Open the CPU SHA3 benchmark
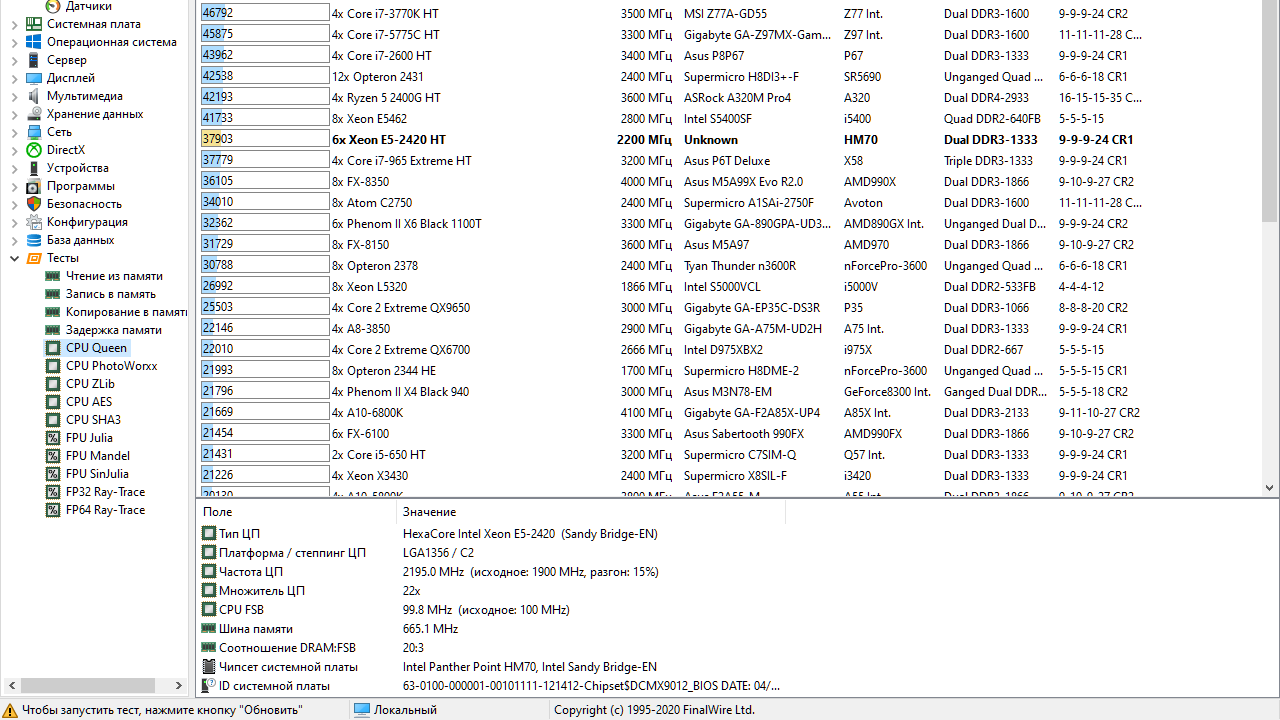This screenshot has width=1280, height=720. click(92, 420)
